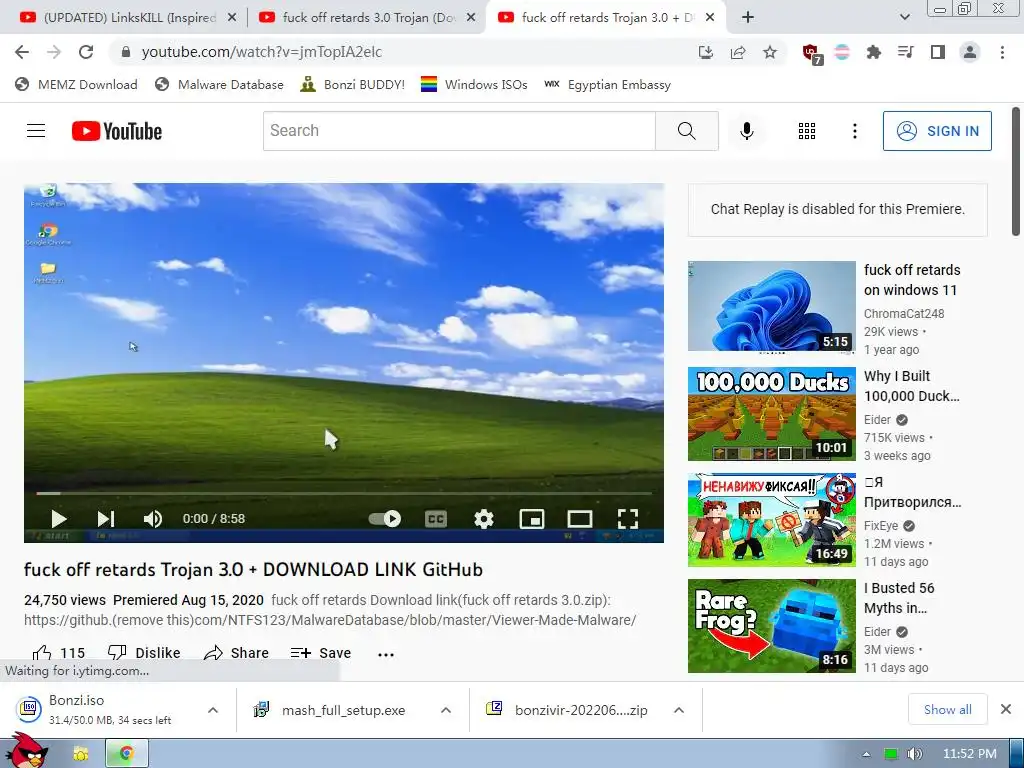Toggle closed captions CC button

436,519
